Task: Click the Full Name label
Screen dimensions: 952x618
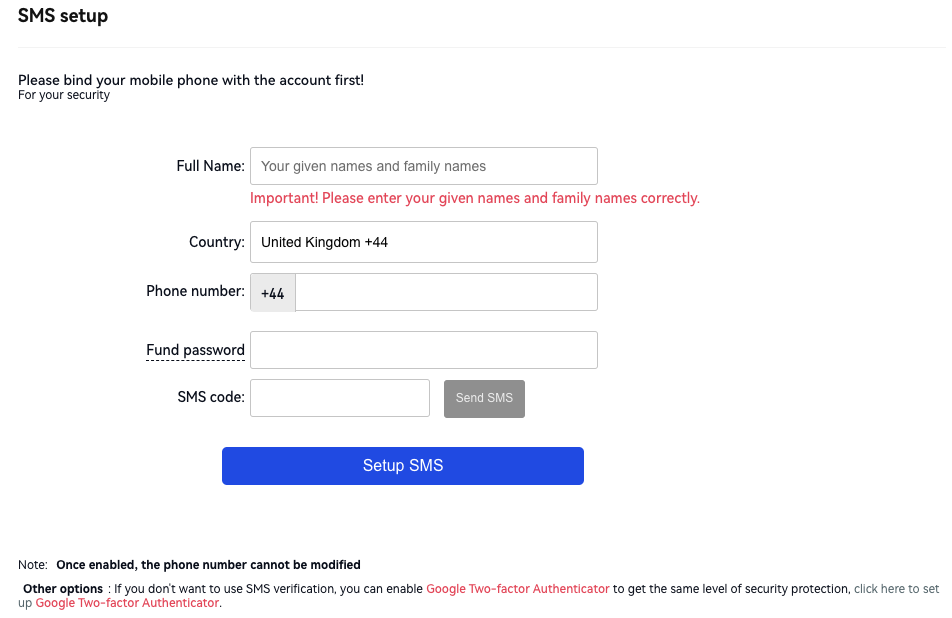Action: click(x=210, y=166)
